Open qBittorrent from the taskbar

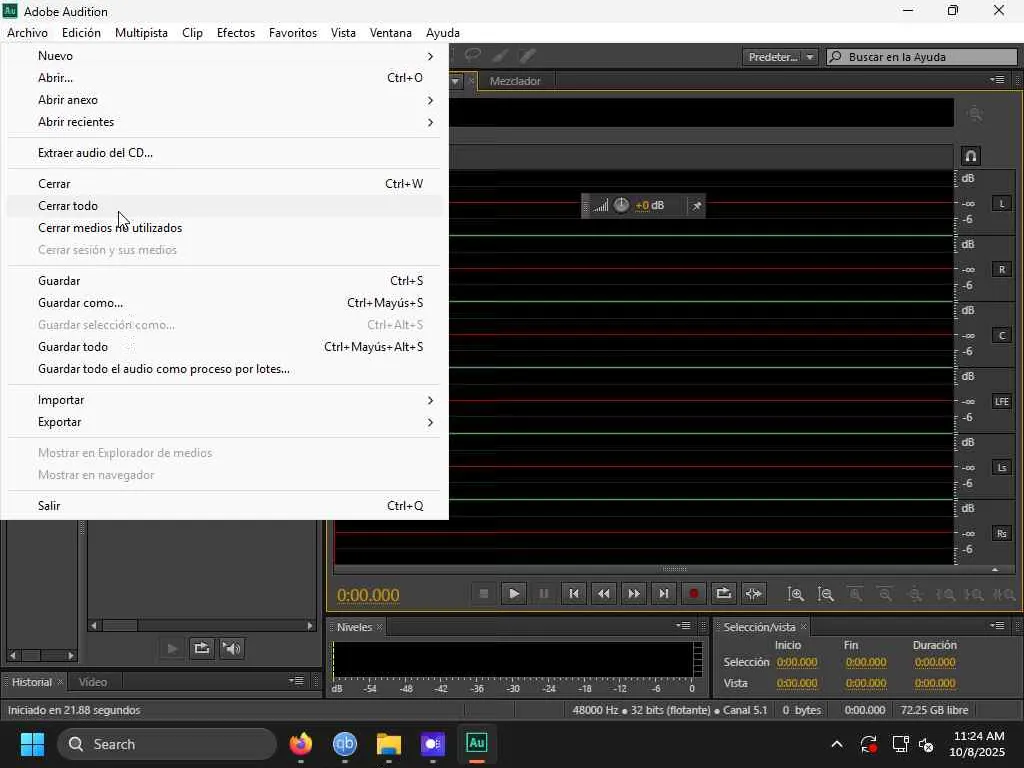pos(345,744)
